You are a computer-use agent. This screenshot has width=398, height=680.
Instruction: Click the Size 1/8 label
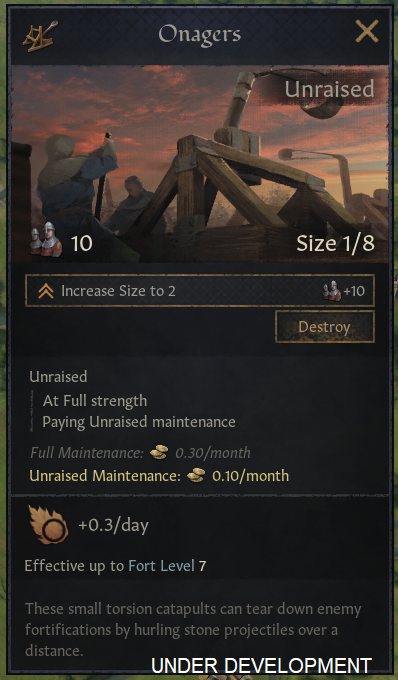click(335, 244)
